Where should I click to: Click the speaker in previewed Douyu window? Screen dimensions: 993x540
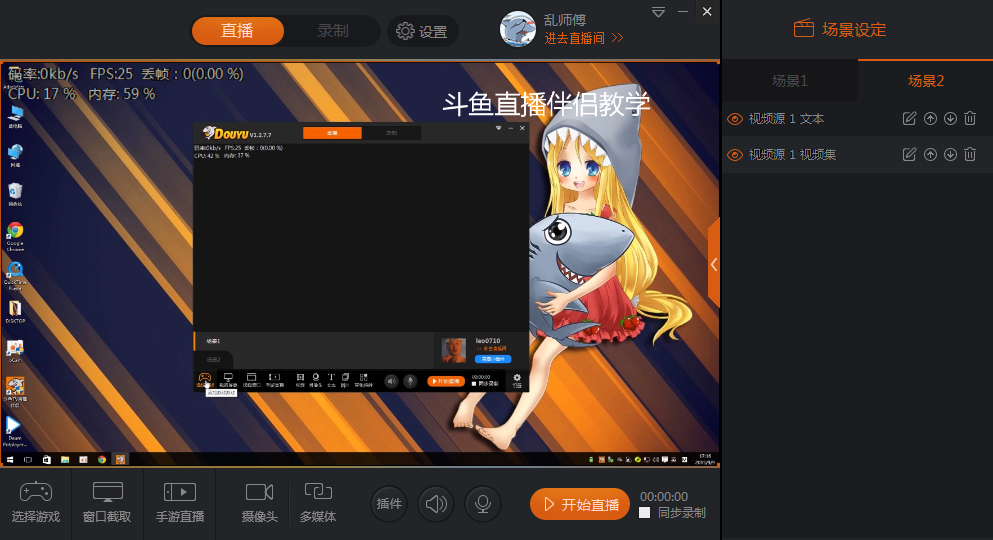(391, 381)
